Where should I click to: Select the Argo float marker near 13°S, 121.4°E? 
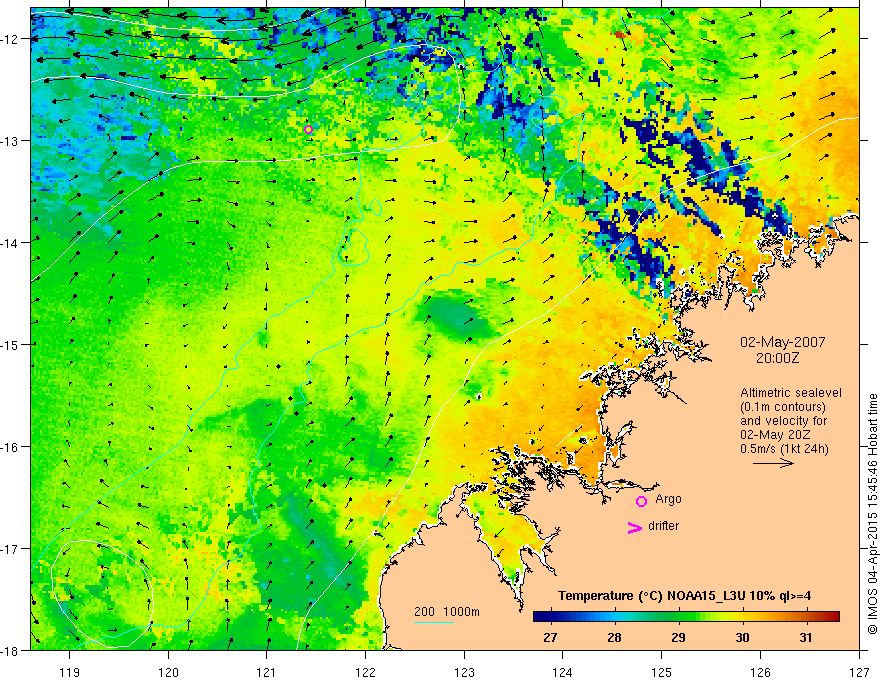[x=308, y=130]
